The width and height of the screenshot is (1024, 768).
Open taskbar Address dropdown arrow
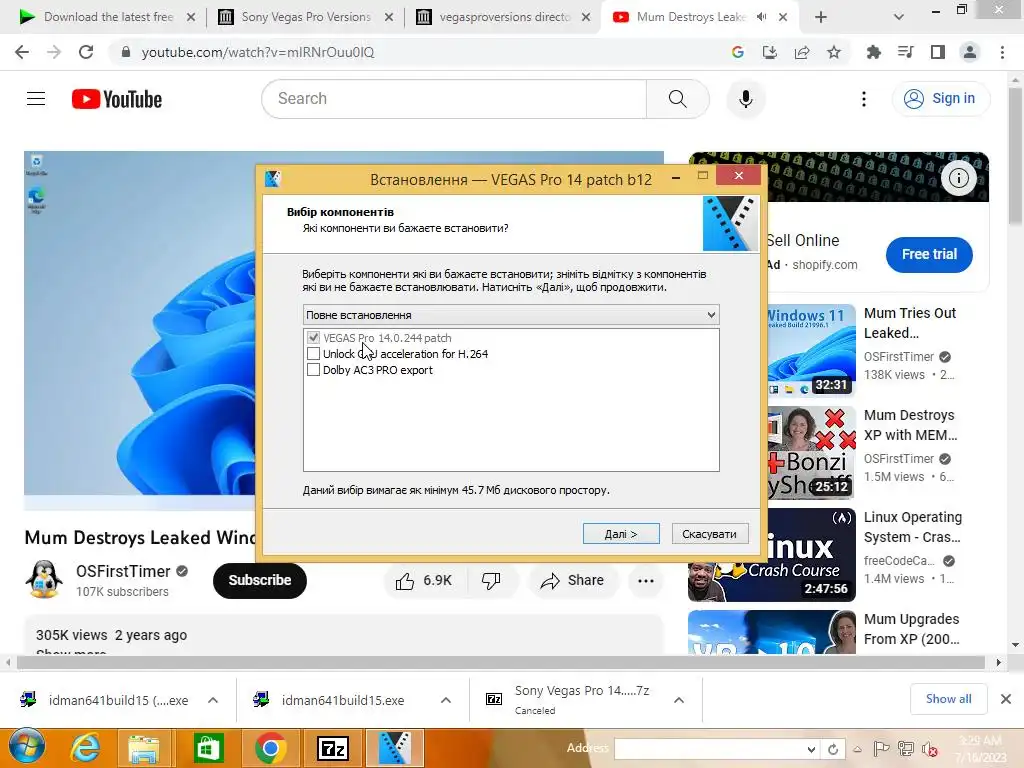click(810, 749)
